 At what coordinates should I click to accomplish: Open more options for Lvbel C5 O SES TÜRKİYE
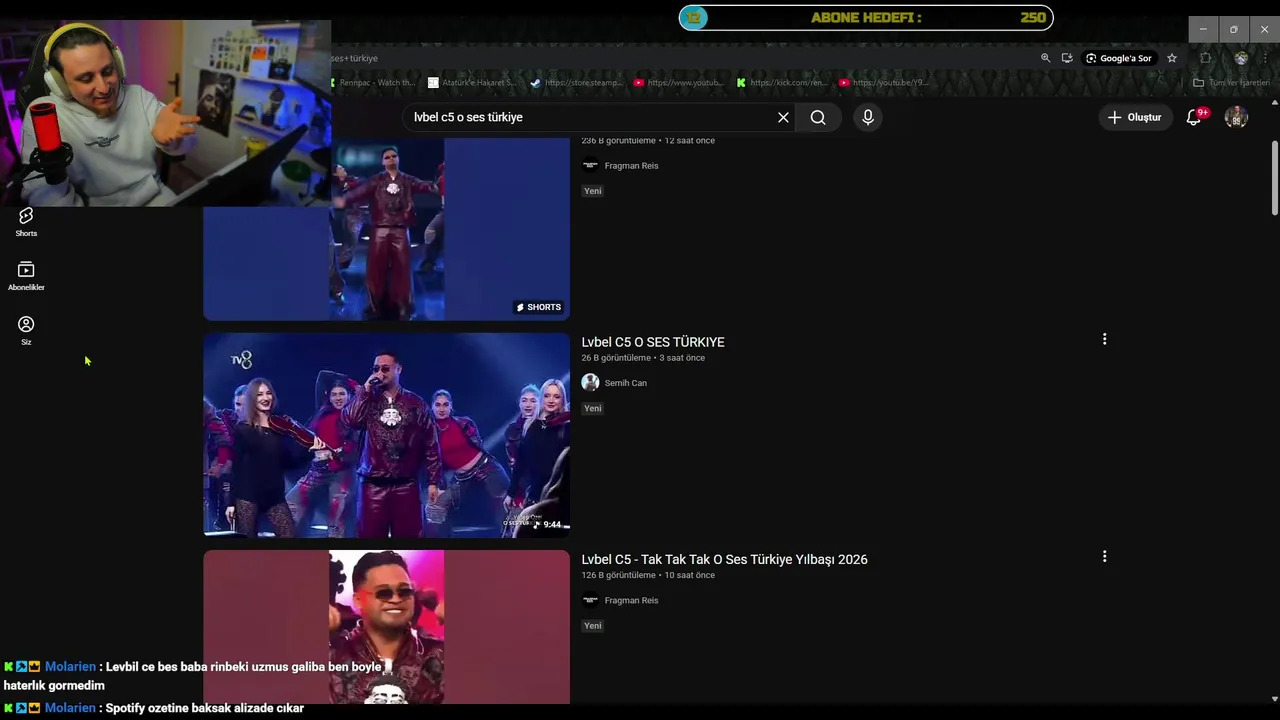click(1104, 339)
